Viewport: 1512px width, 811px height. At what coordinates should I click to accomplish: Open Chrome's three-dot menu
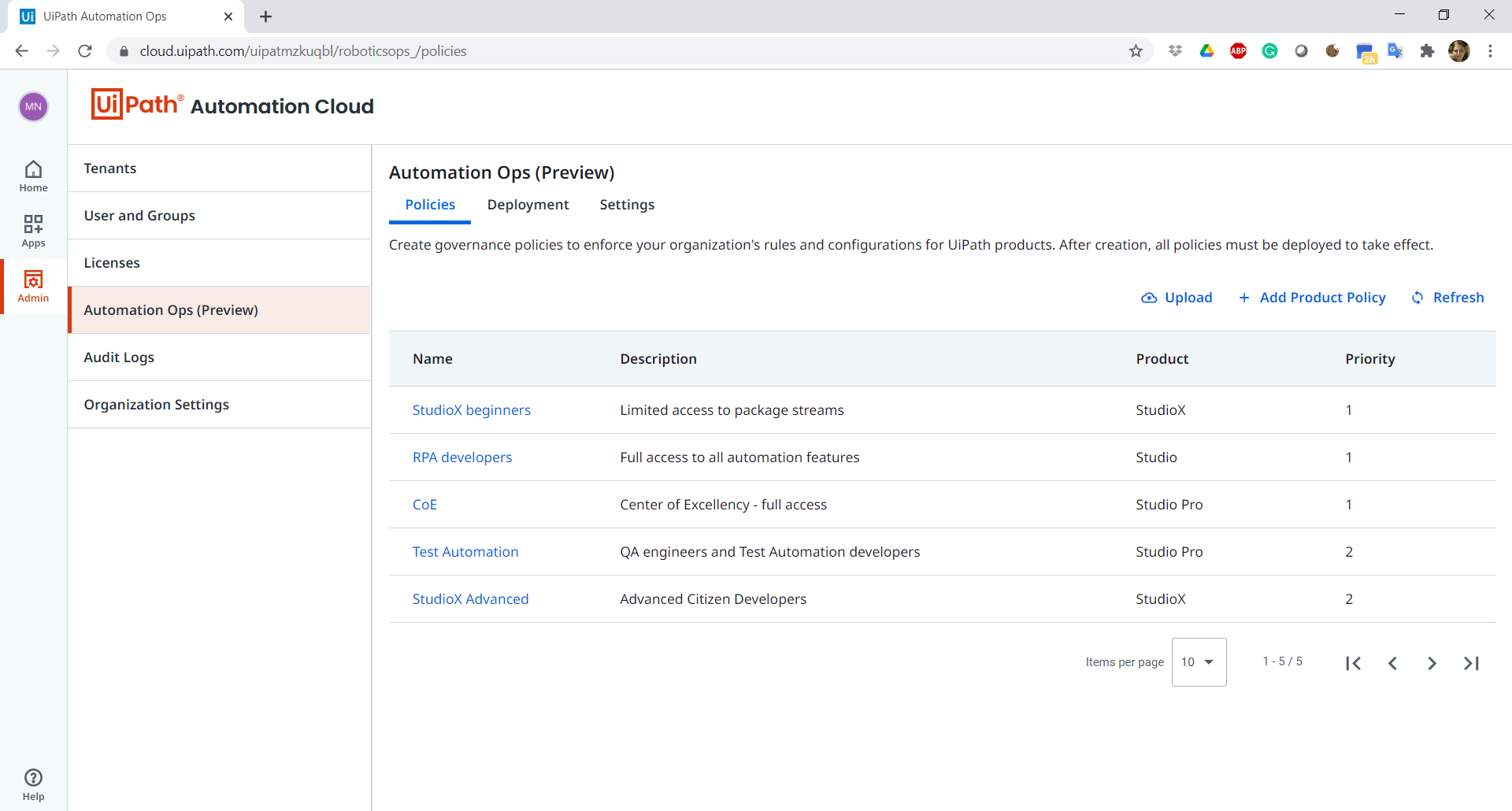[1490, 51]
